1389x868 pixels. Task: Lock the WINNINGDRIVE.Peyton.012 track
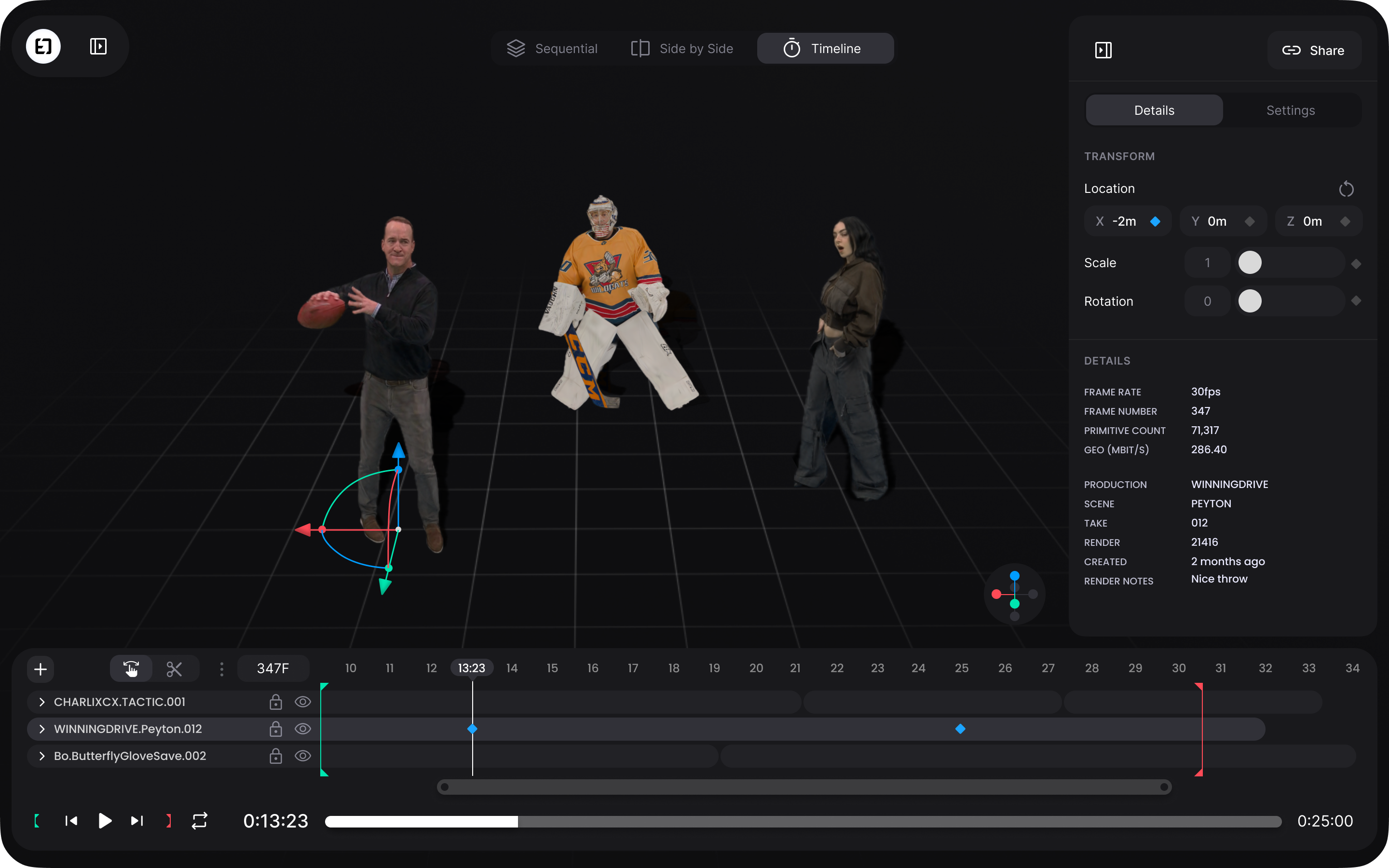(275, 729)
